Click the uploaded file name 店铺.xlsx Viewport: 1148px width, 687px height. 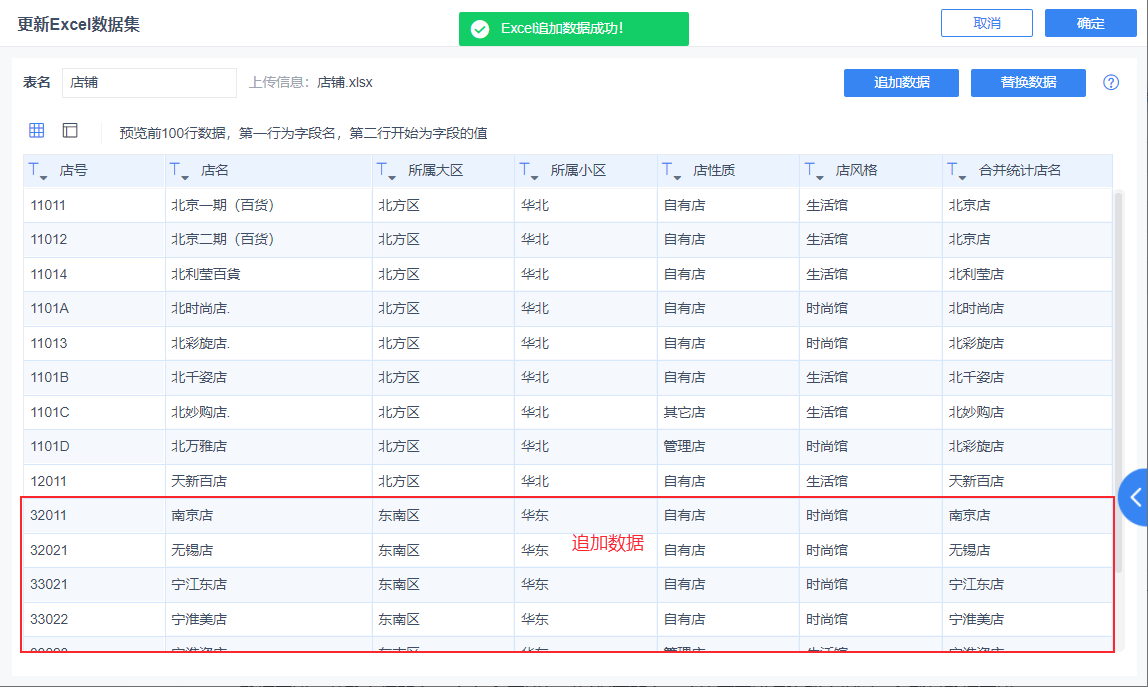click(345, 82)
